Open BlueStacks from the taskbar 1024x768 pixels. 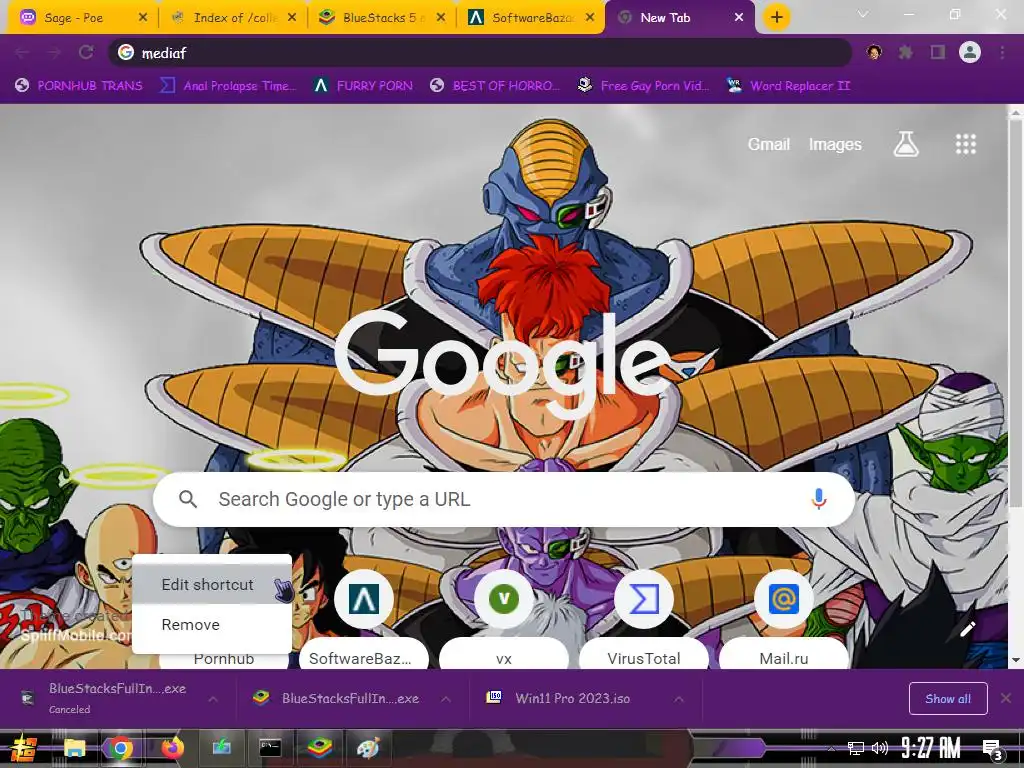point(319,748)
